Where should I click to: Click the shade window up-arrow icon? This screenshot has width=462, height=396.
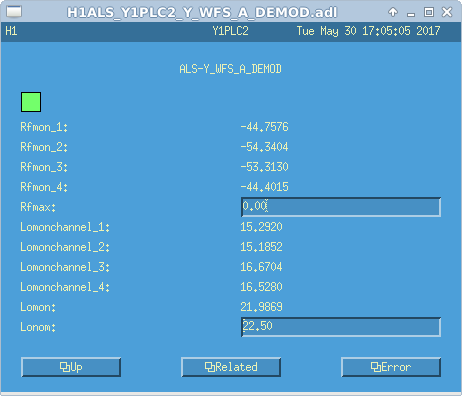tap(393, 12)
